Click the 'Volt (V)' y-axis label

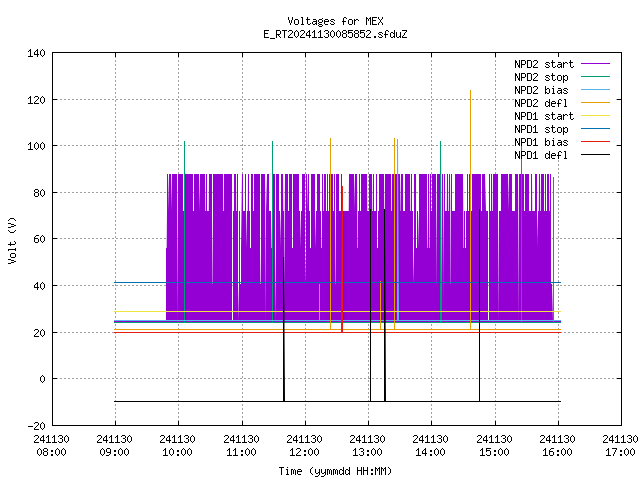tap(12, 240)
